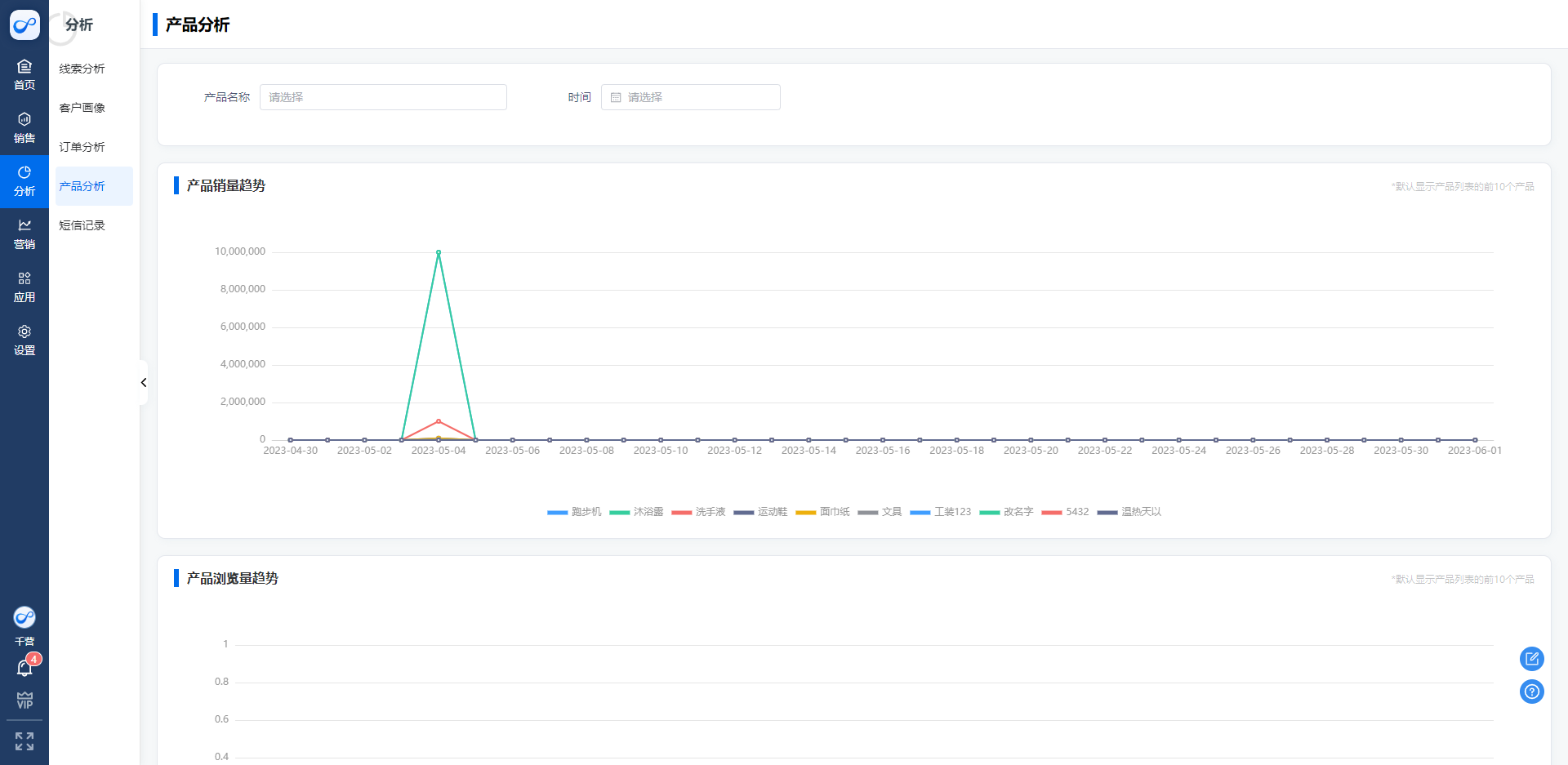Hide the 沐浴露 series via the legend
The width and height of the screenshot is (1568, 765).
coord(637,512)
